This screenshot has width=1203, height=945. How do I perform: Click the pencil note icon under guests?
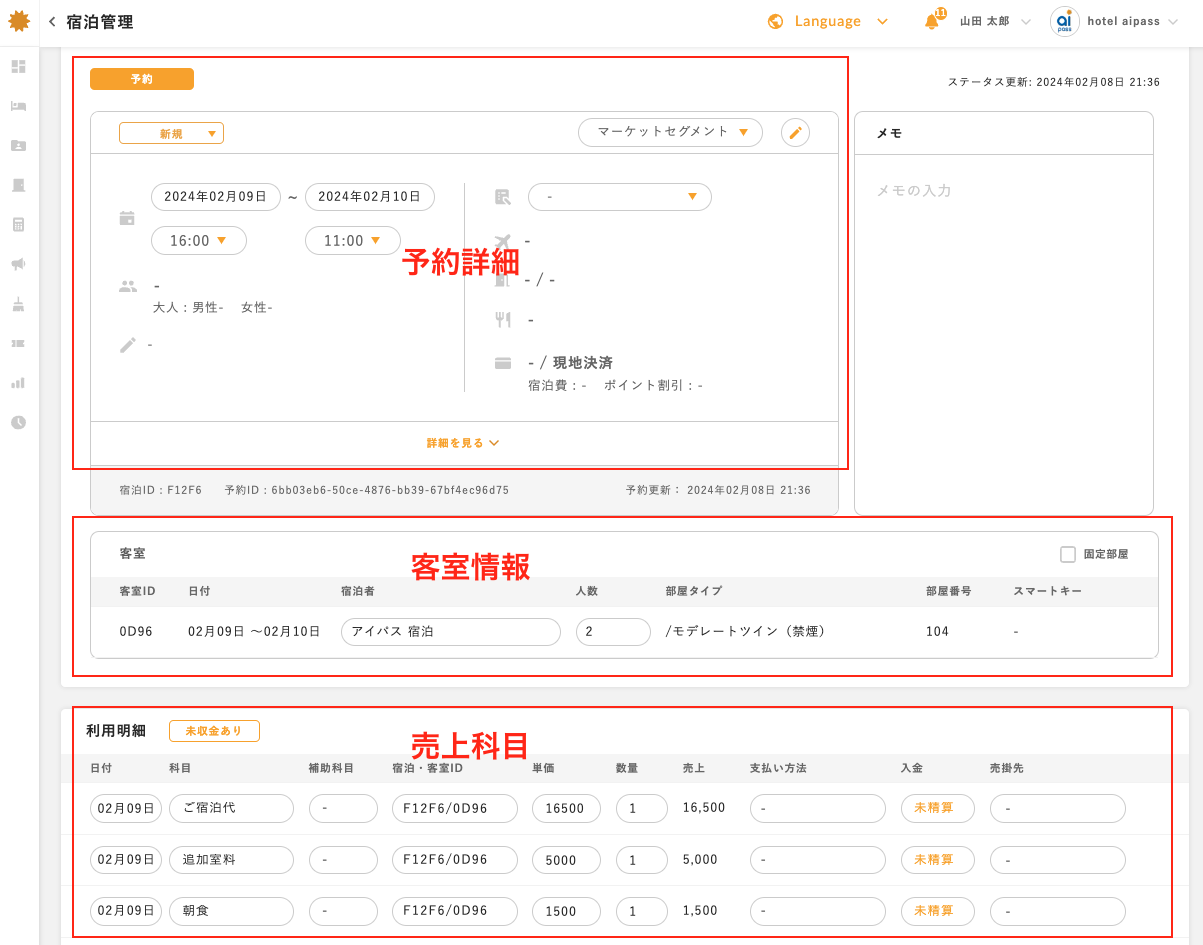[128, 344]
